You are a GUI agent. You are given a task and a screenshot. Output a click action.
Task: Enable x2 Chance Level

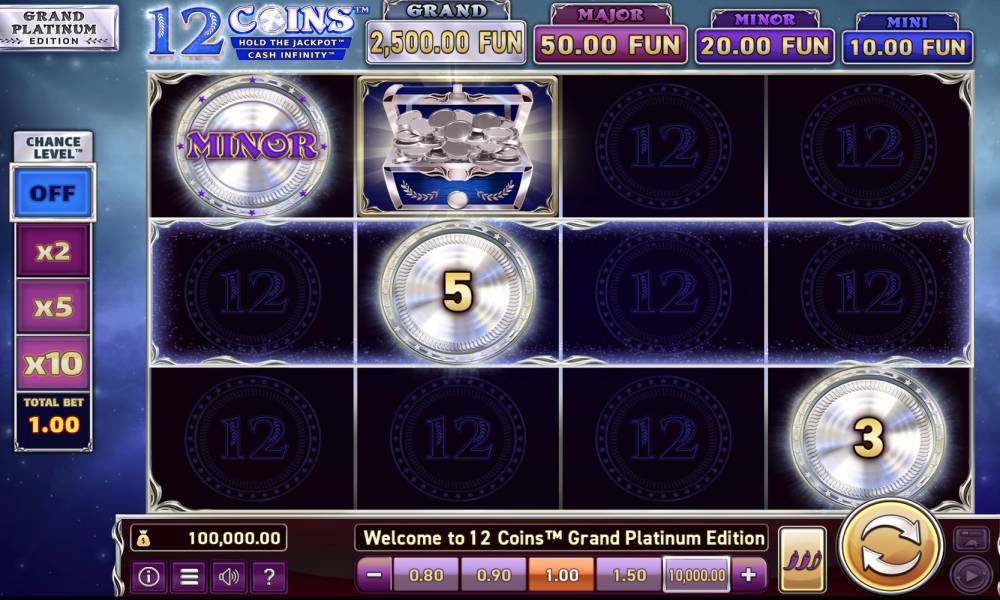pos(53,251)
